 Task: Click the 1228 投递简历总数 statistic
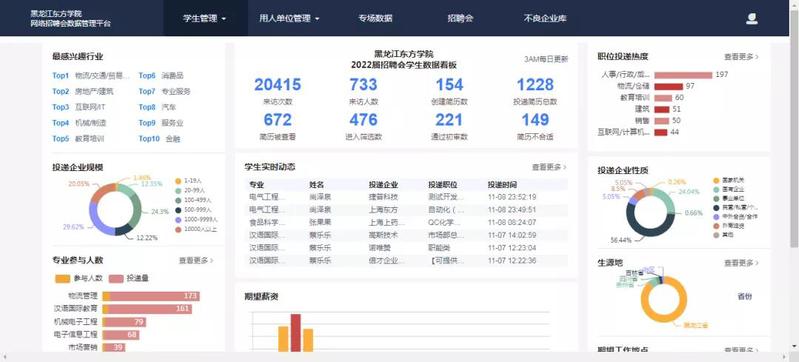535,91
